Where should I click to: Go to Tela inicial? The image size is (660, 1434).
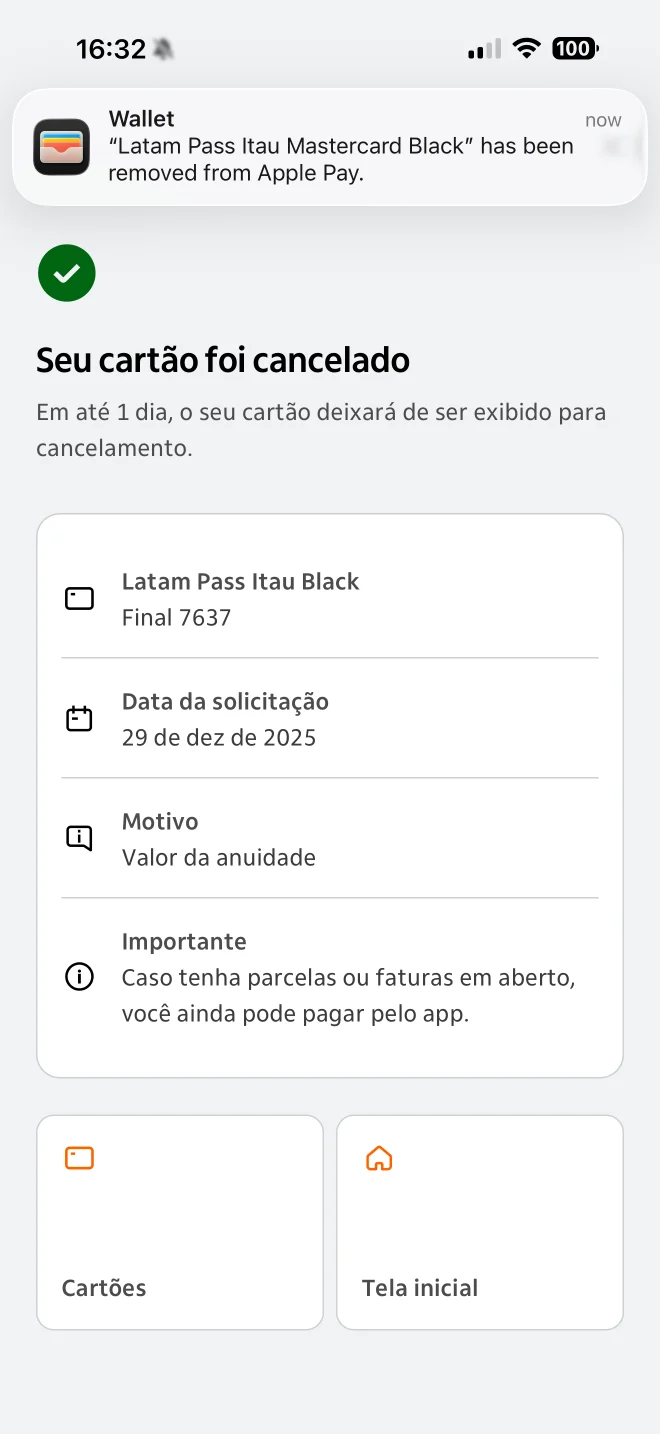pyautogui.click(x=480, y=1222)
